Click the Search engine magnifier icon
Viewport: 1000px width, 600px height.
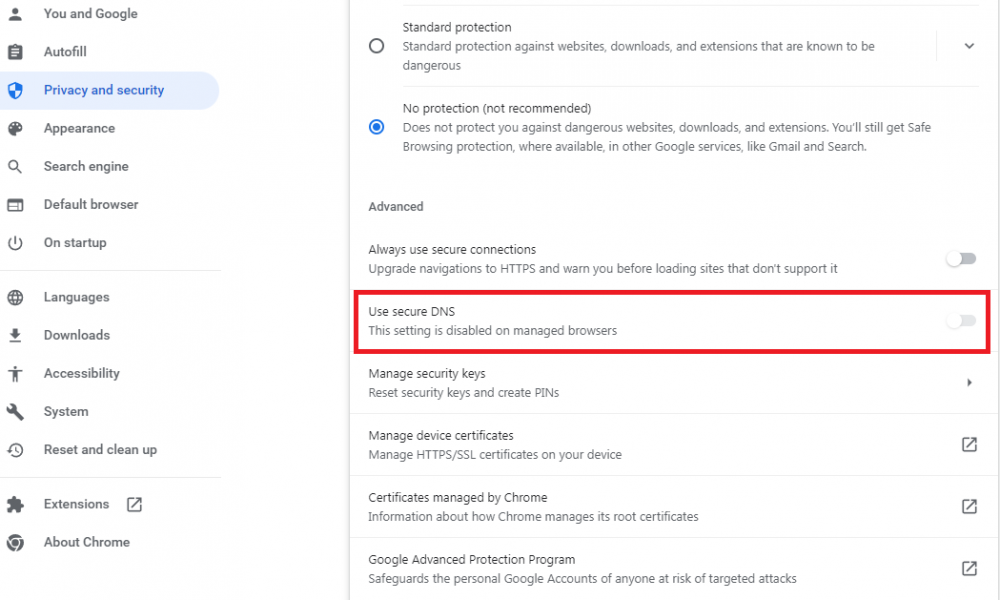(x=15, y=166)
